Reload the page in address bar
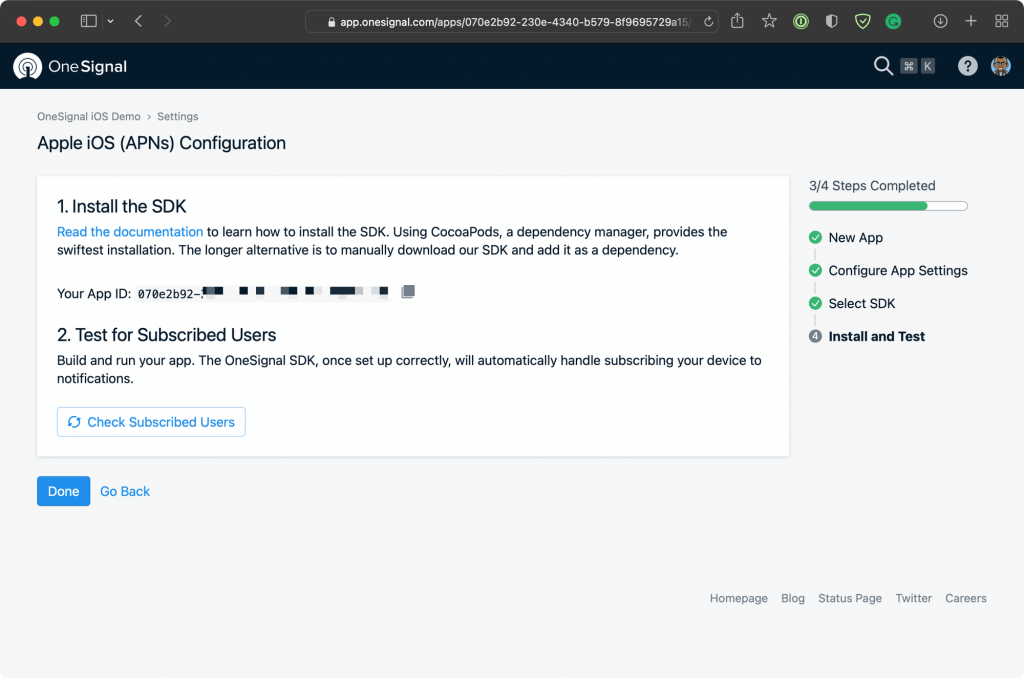 click(708, 22)
